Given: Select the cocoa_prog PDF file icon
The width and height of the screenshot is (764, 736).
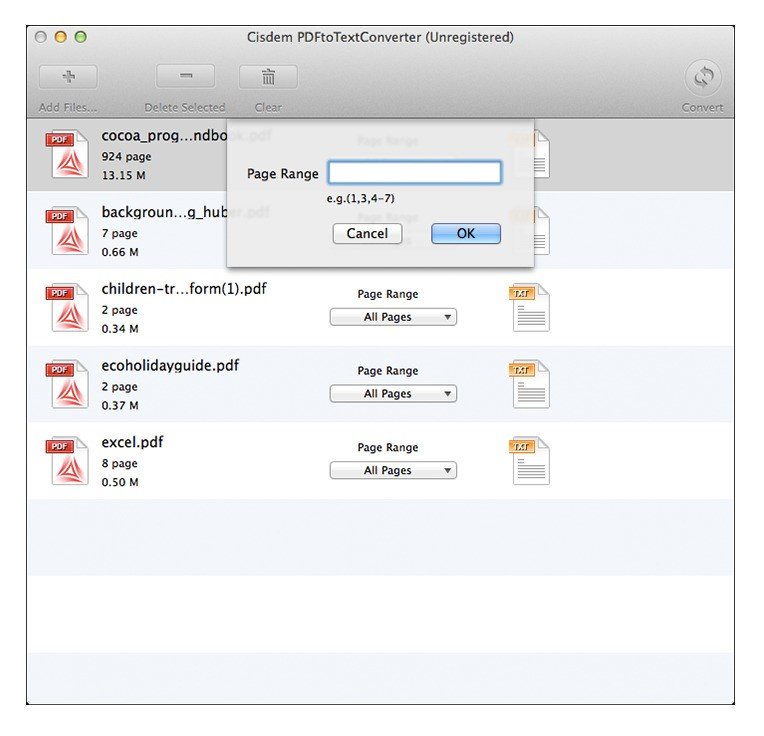Looking at the screenshot, I should (x=67, y=154).
